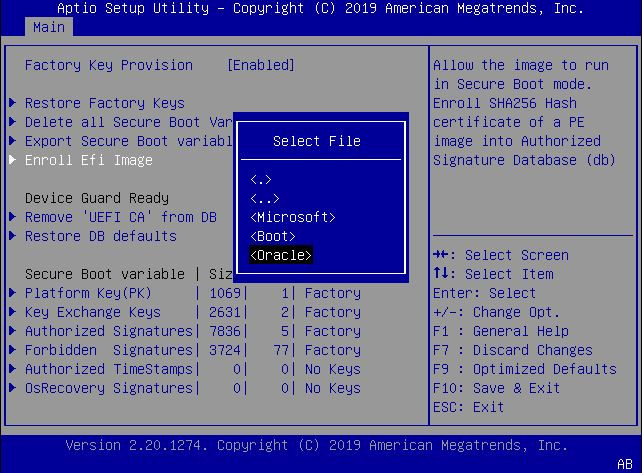Click Select File dialog title
This screenshot has height=473, width=642.
[317, 141]
